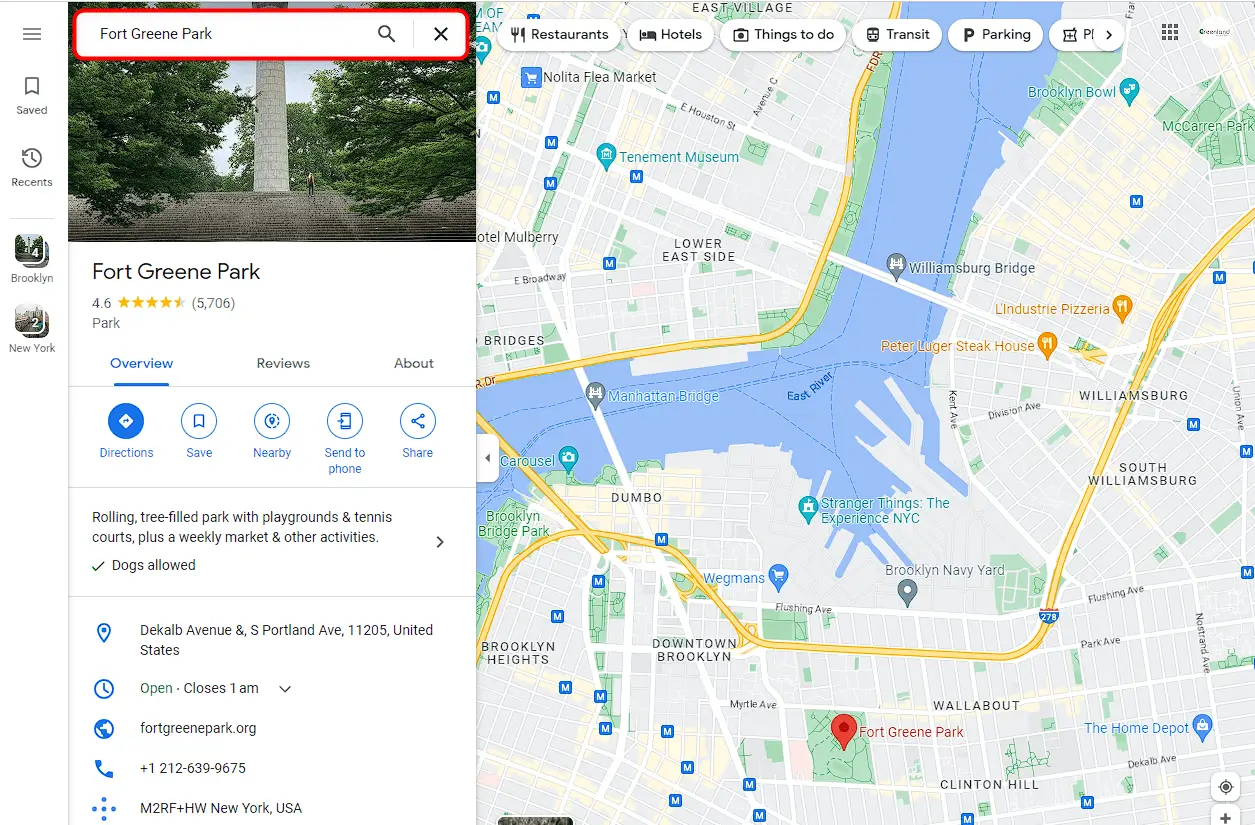The height and width of the screenshot is (825, 1255).
Task: Open Saved places in sidebar
Action: pos(32,96)
